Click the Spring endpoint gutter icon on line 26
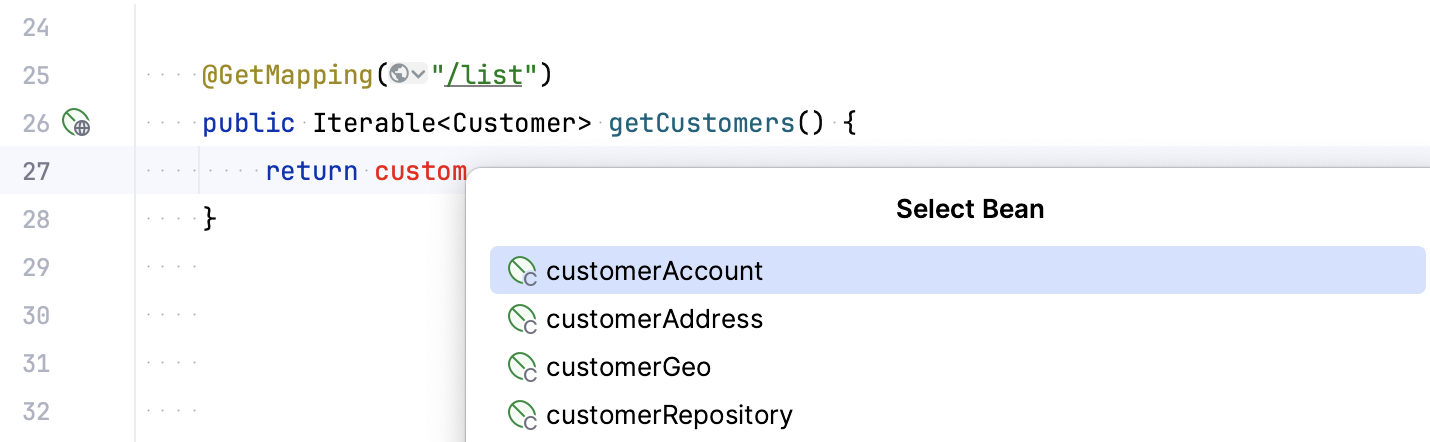 [76, 124]
